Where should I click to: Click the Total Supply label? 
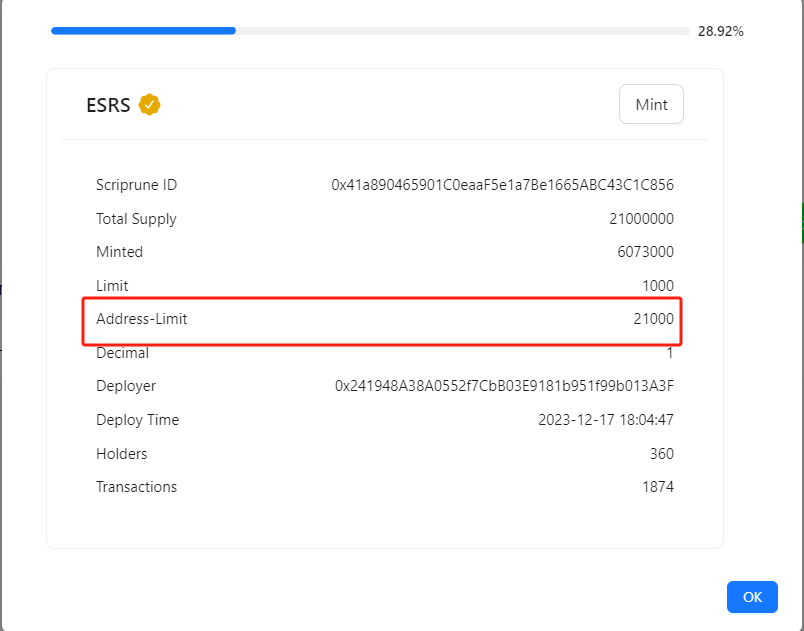(136, 219)
